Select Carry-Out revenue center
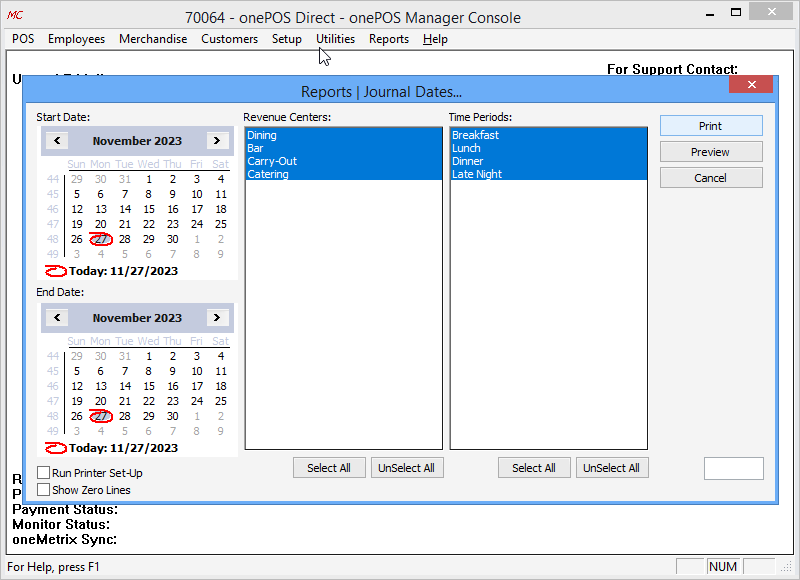The width and height of the screenshot is (800, 580). (343, 161)
